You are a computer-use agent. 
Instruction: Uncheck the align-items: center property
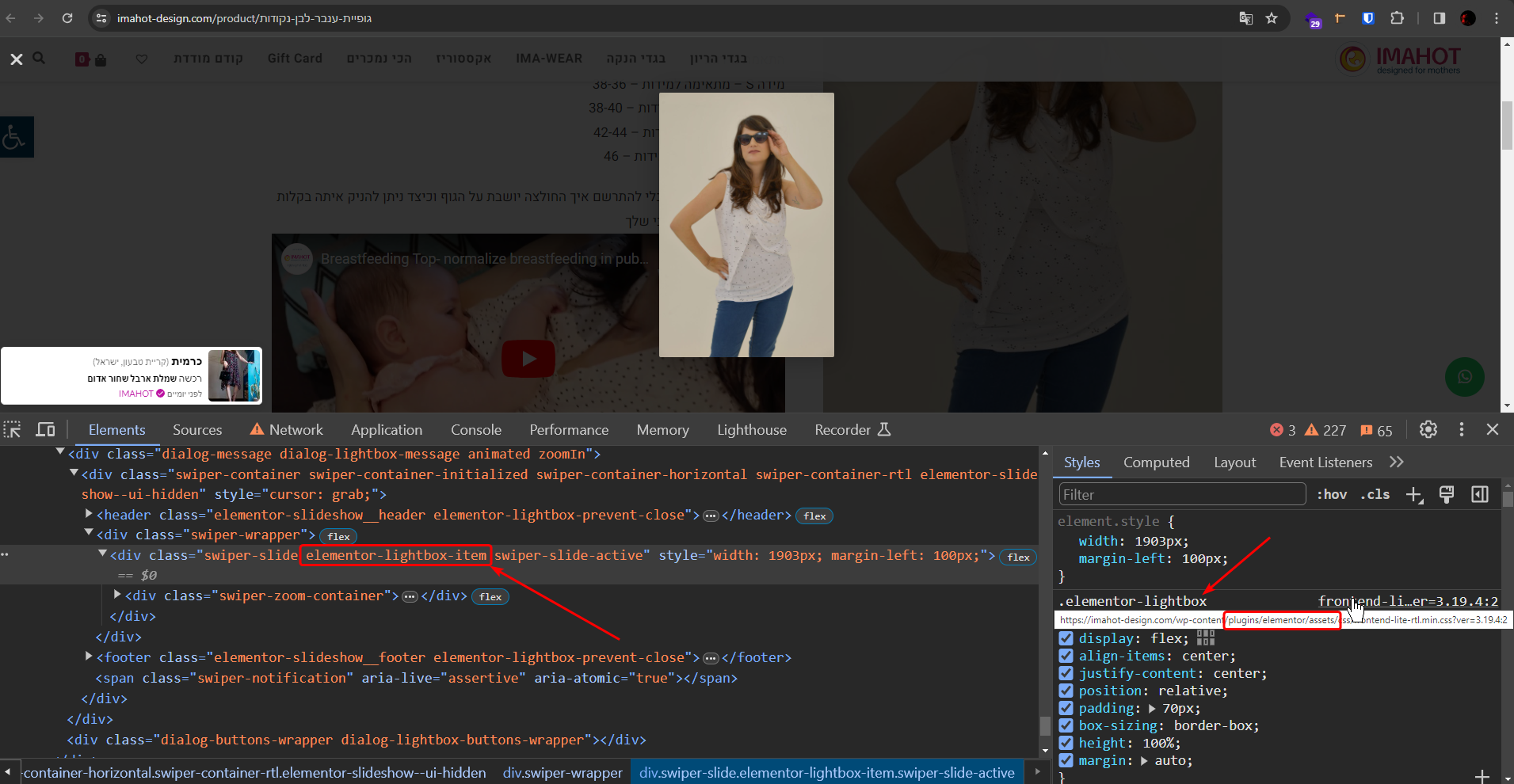tap(1066, 656)
